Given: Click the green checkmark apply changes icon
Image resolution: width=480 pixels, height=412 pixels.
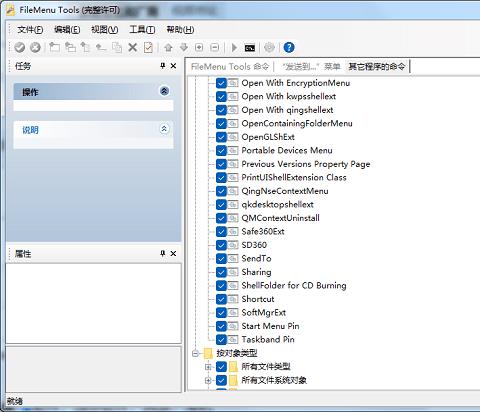Looking at the screenshot, I should coord(20,47).
